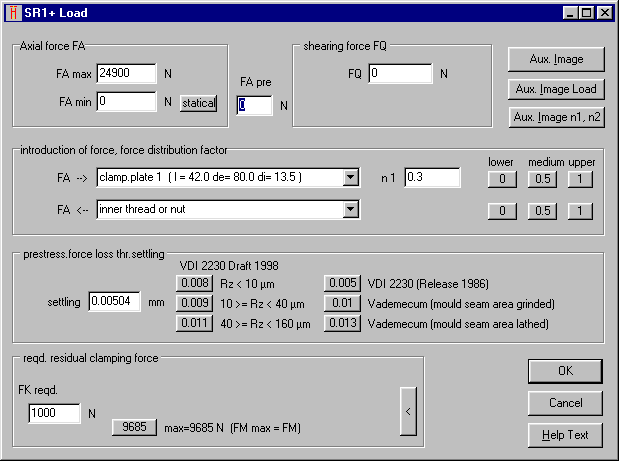Click the Aux. Image button
The height and width of the screenshot is (461, 619).
[x=556, y=59]
